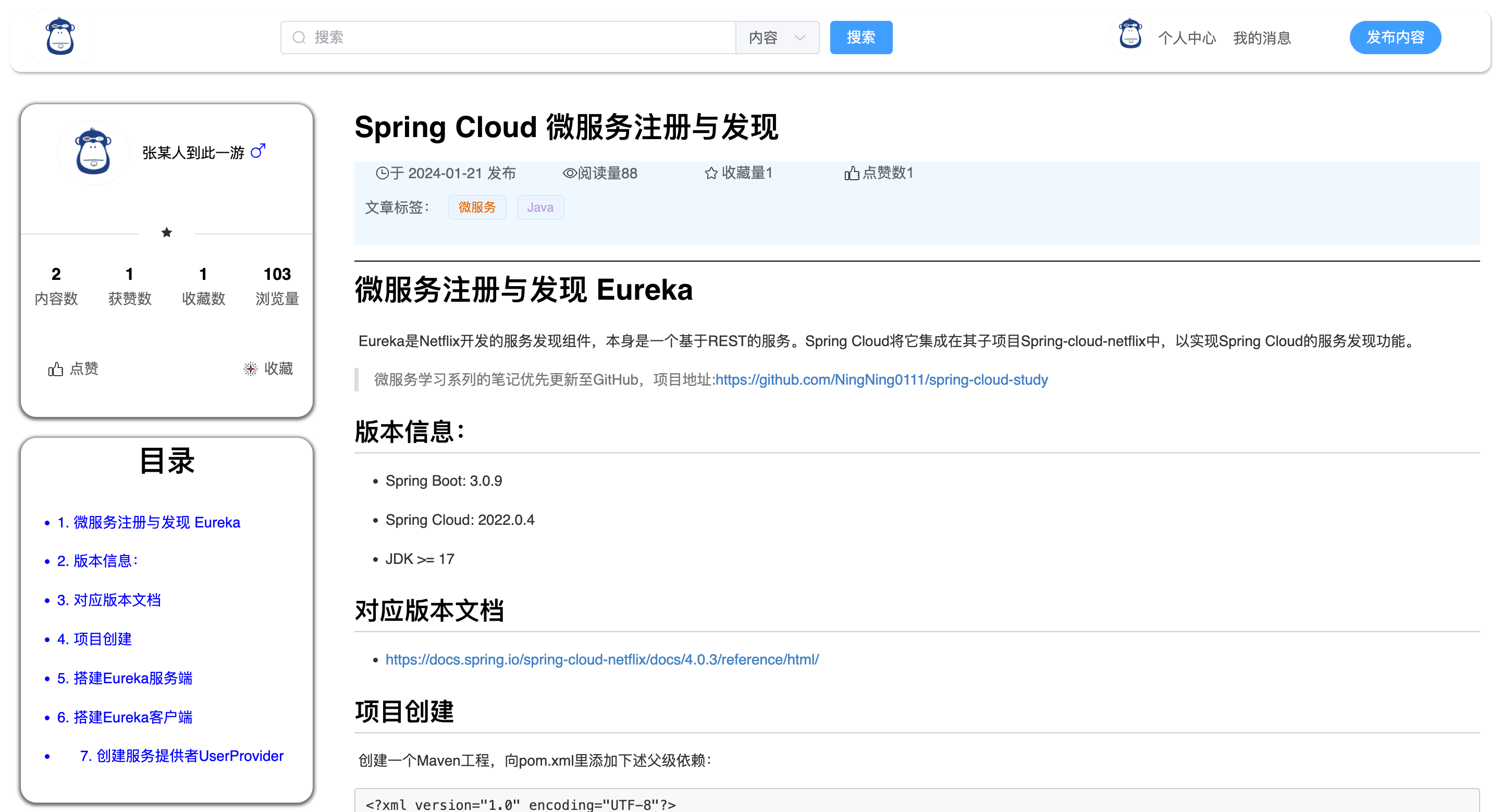1501x812 pixels.
Task: Open the 内容 search type dropdown
Action: click(x=777, y=38)
